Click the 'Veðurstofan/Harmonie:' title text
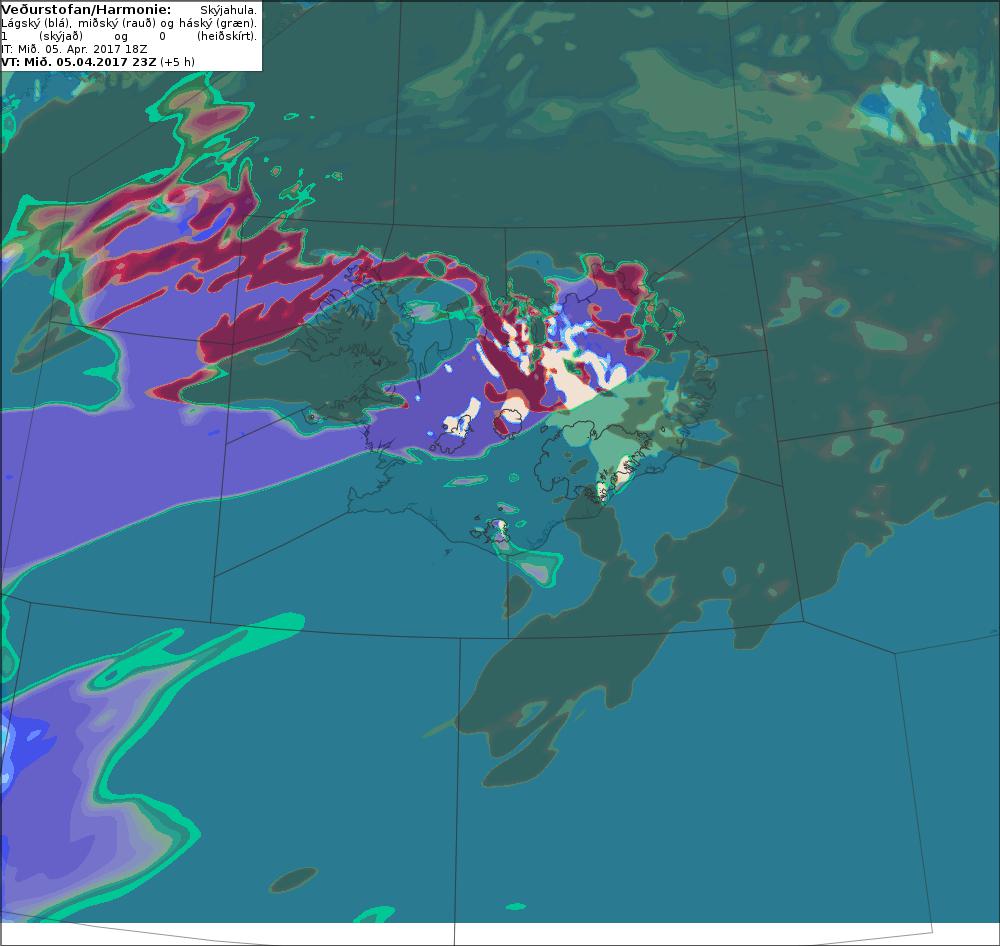1000x946 pixels. [86, 10]
